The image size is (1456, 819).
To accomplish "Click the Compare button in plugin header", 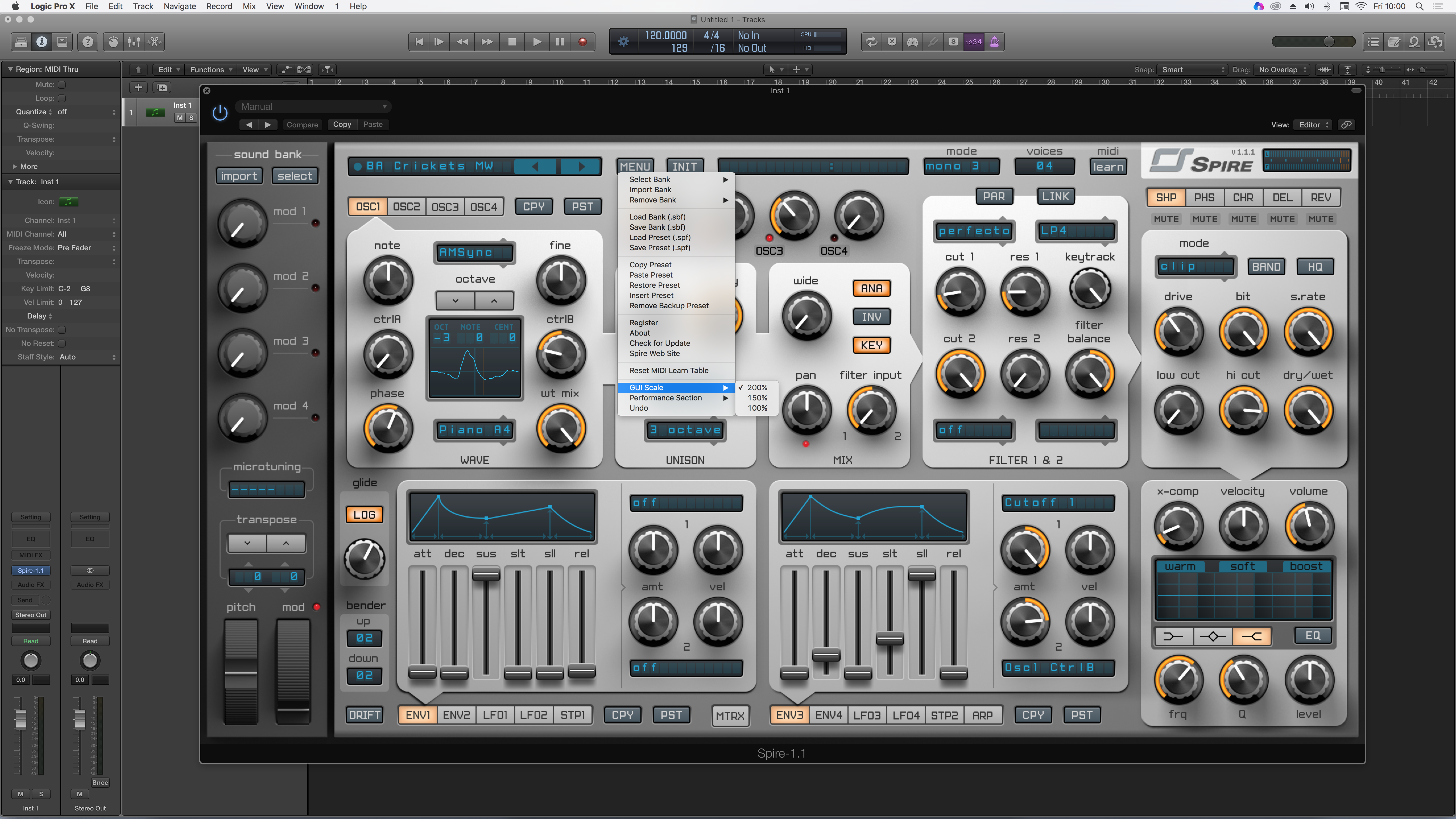I will coord(302,125).
